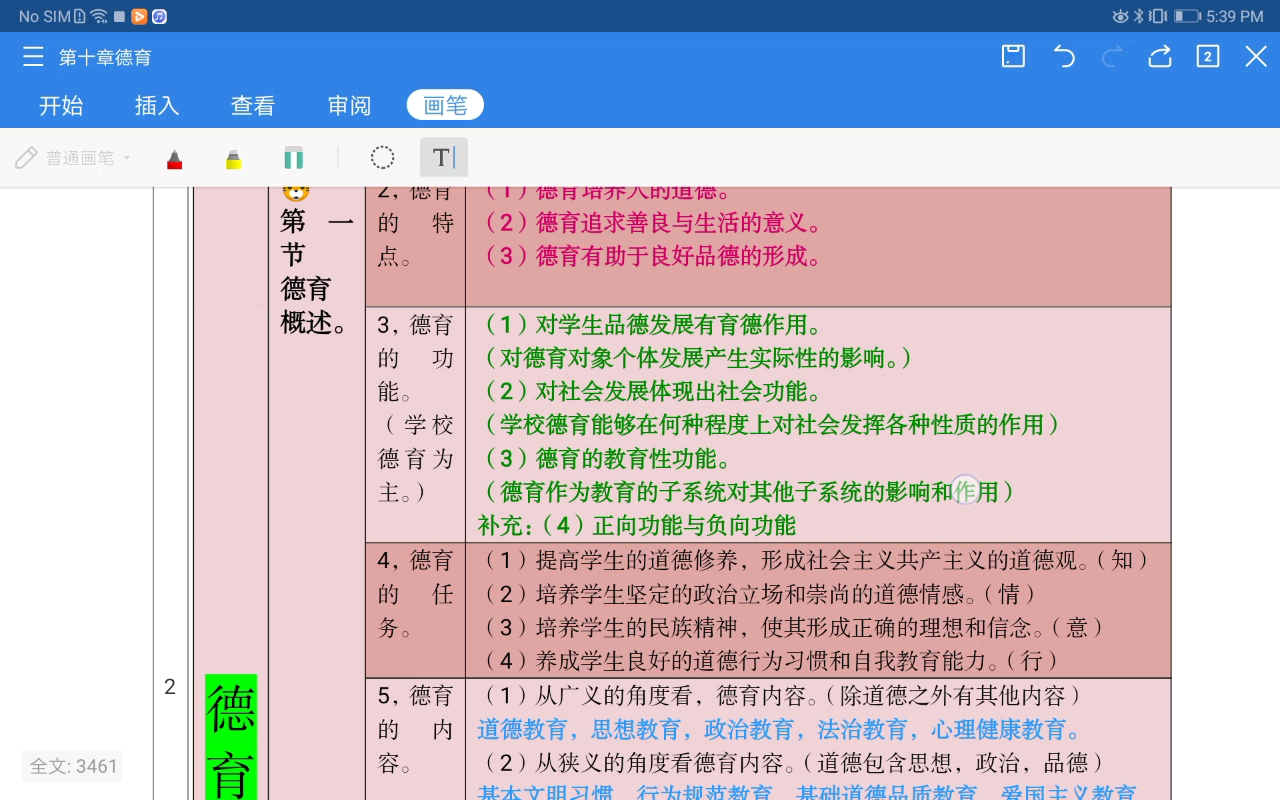Select the yellow highlighter pen
The width and height of the screenshot is (1280, 800).
pyautogui.click(x=234, y=158)
